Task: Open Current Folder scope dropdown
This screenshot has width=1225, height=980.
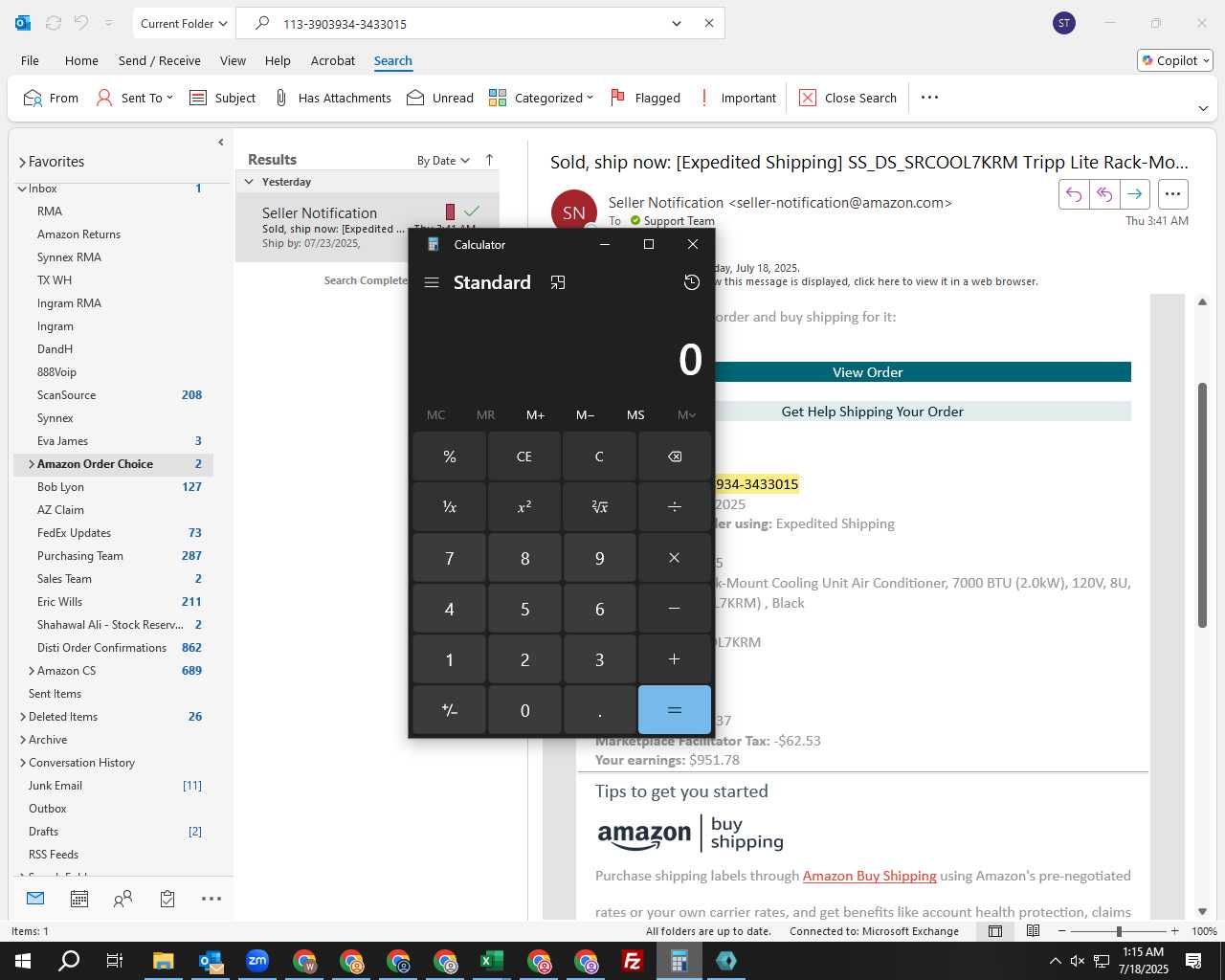Action: coord(184,23)
